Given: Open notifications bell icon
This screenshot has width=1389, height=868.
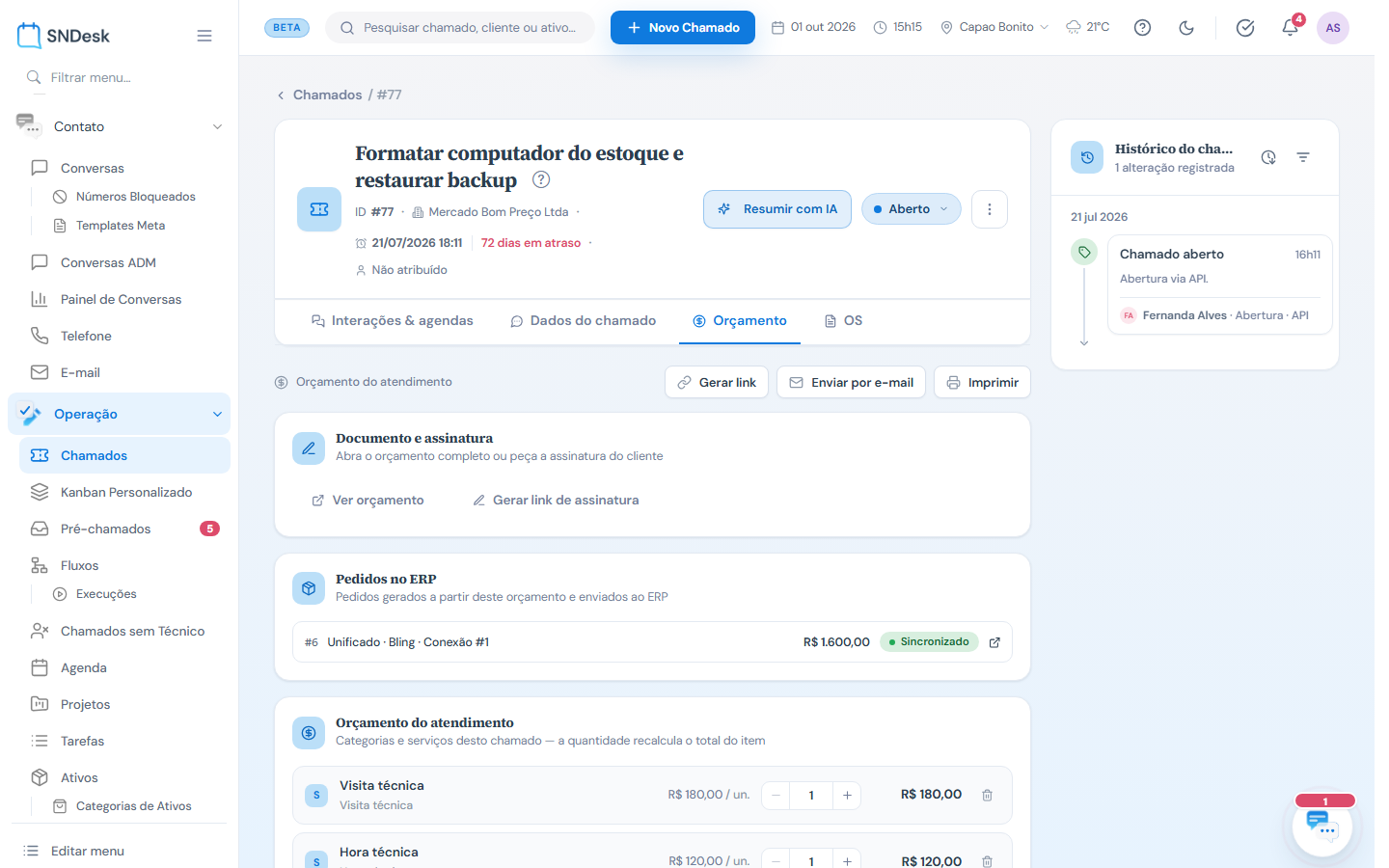Looking at the screenshot, I should pos(1290,27).
